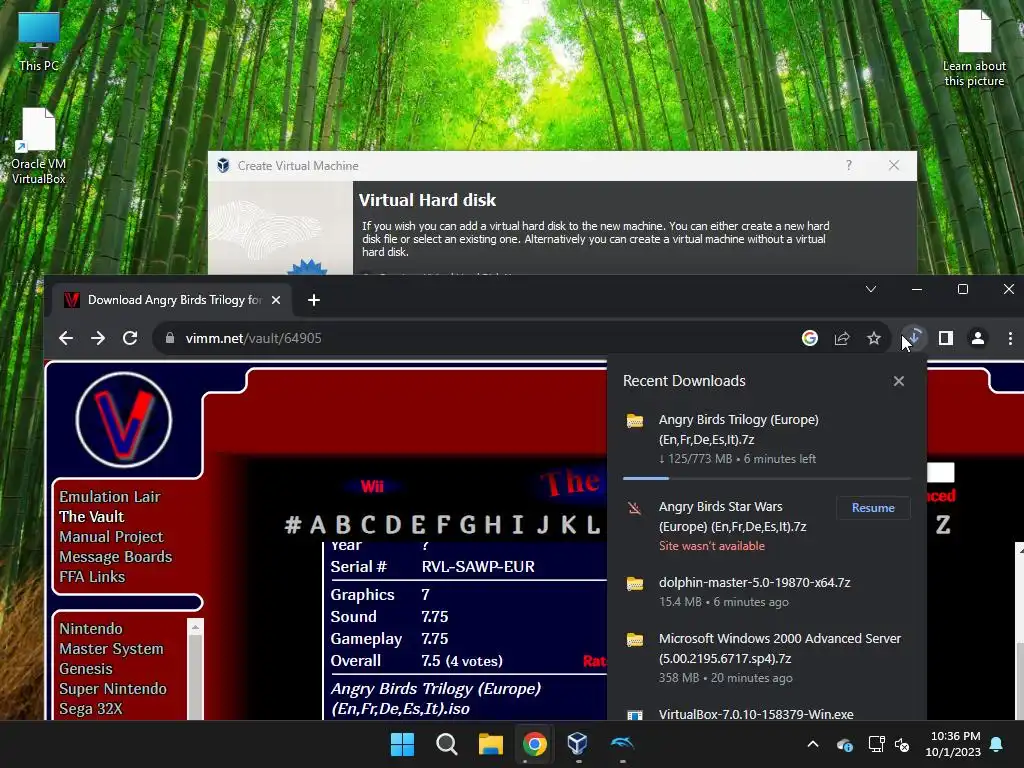Viewport: 1024px width, 768px height.
Task: Open Message Boards link
Action: (x=116, y=557)
